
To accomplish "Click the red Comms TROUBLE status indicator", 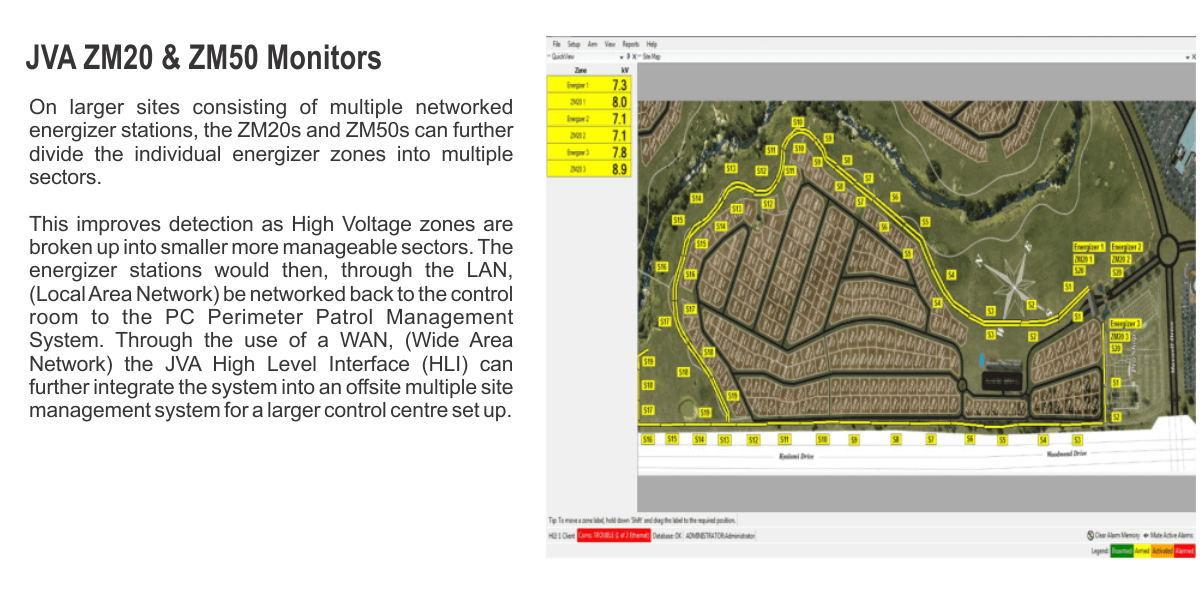I will pos(613,536).
